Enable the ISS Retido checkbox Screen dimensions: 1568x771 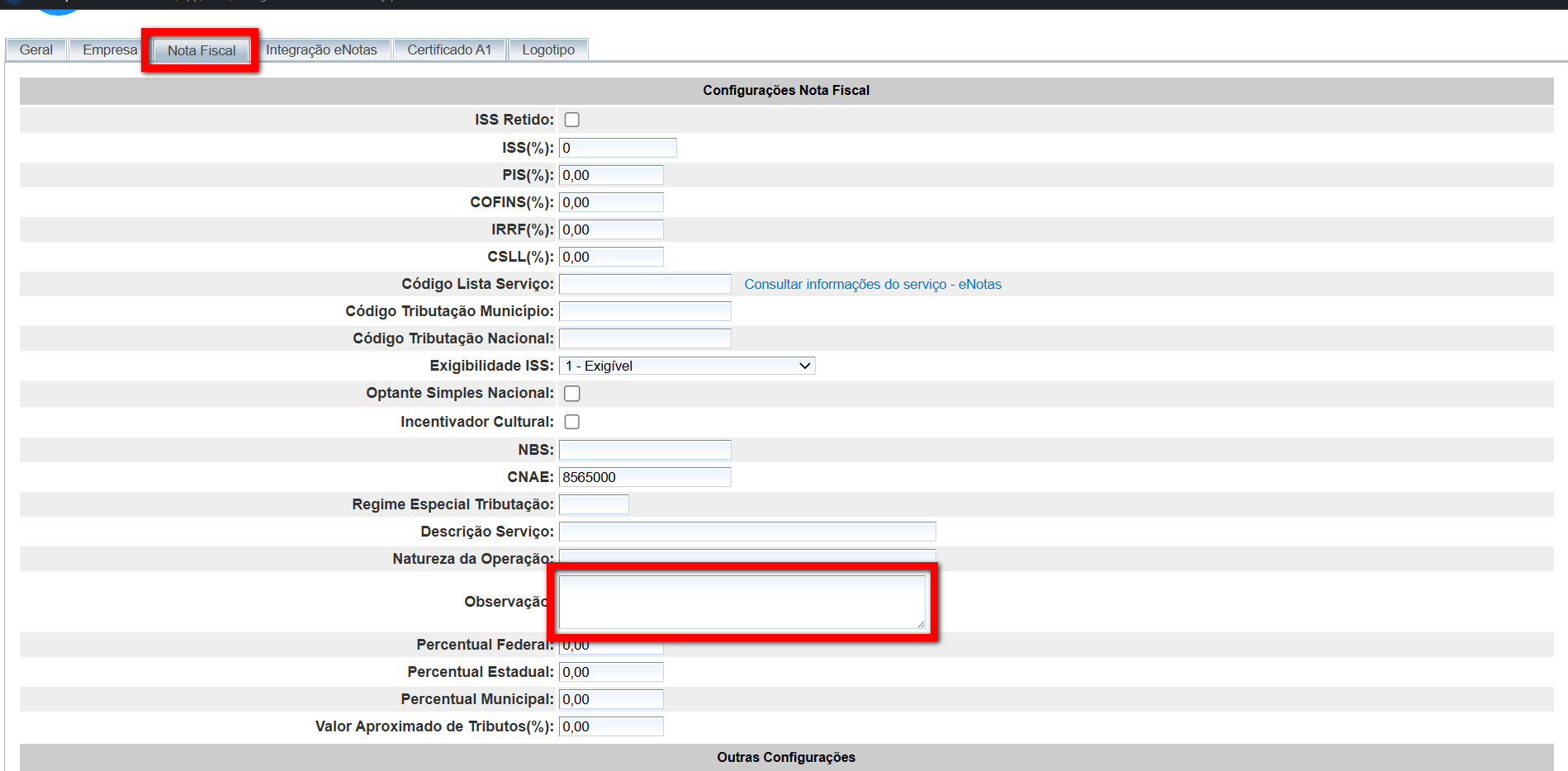[x=571, y=120]
